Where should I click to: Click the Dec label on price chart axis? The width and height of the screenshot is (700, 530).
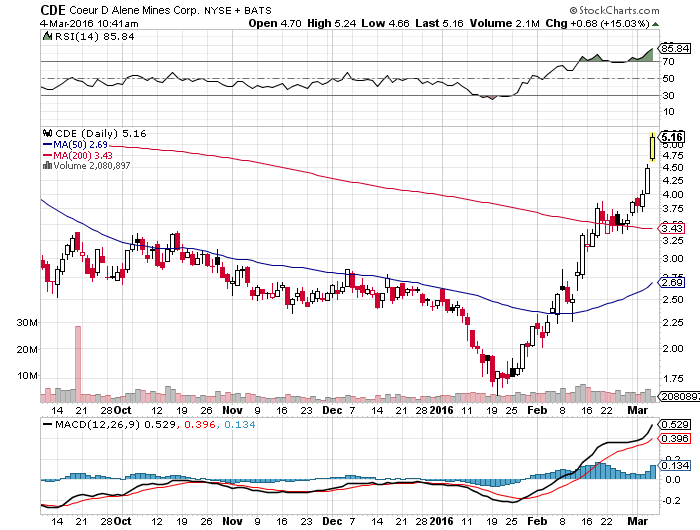332,410
